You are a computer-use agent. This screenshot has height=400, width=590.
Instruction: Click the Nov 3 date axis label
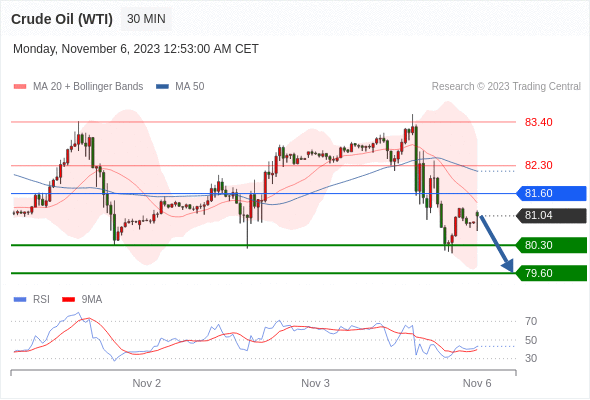(315, 383)
